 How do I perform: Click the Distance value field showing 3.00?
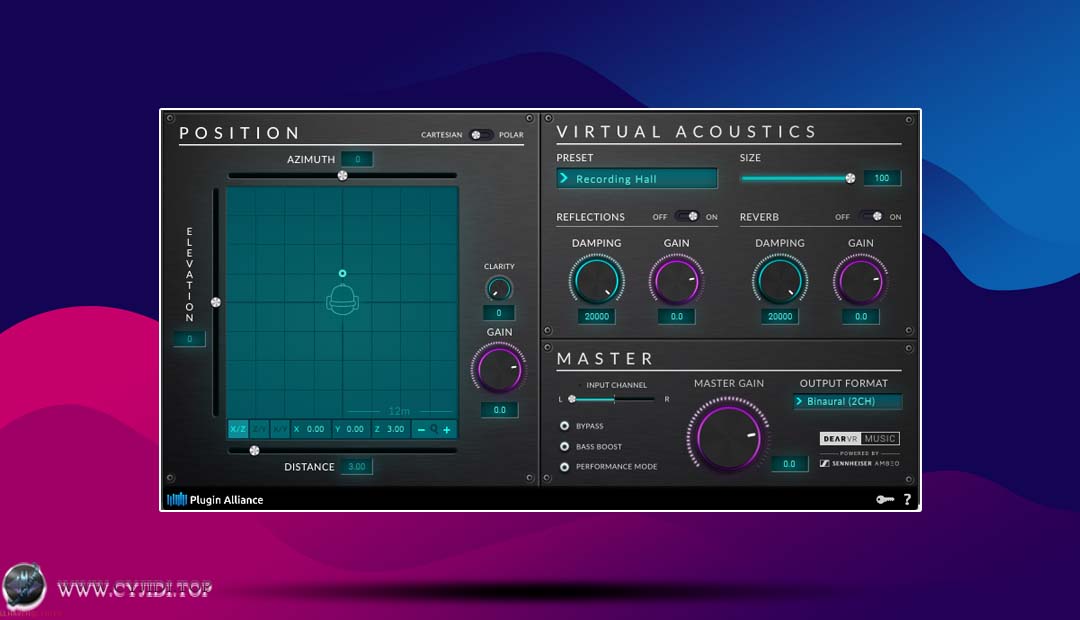(x=357, y=466)
